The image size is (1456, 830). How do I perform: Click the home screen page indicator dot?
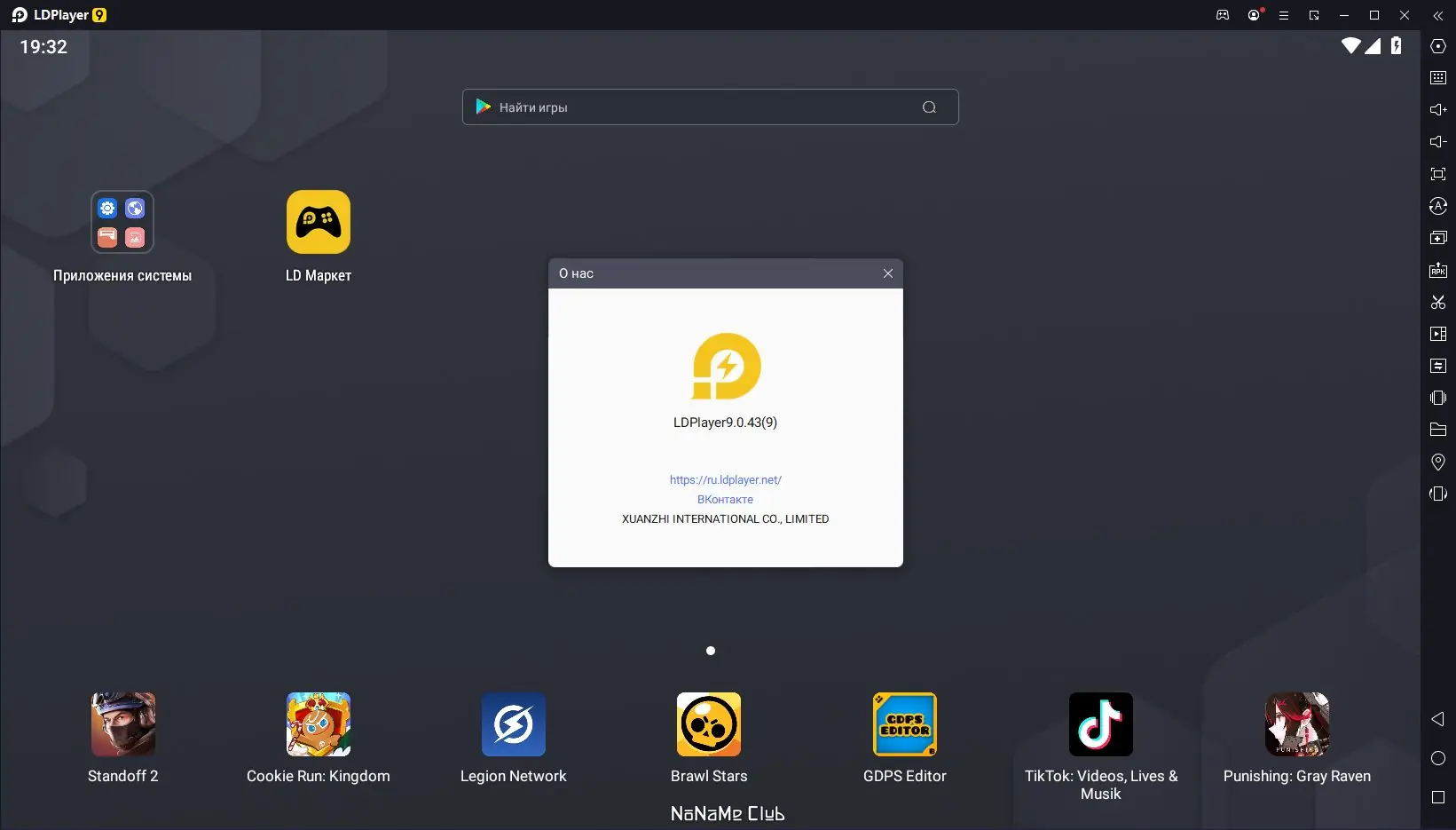(x=711, y=651)
